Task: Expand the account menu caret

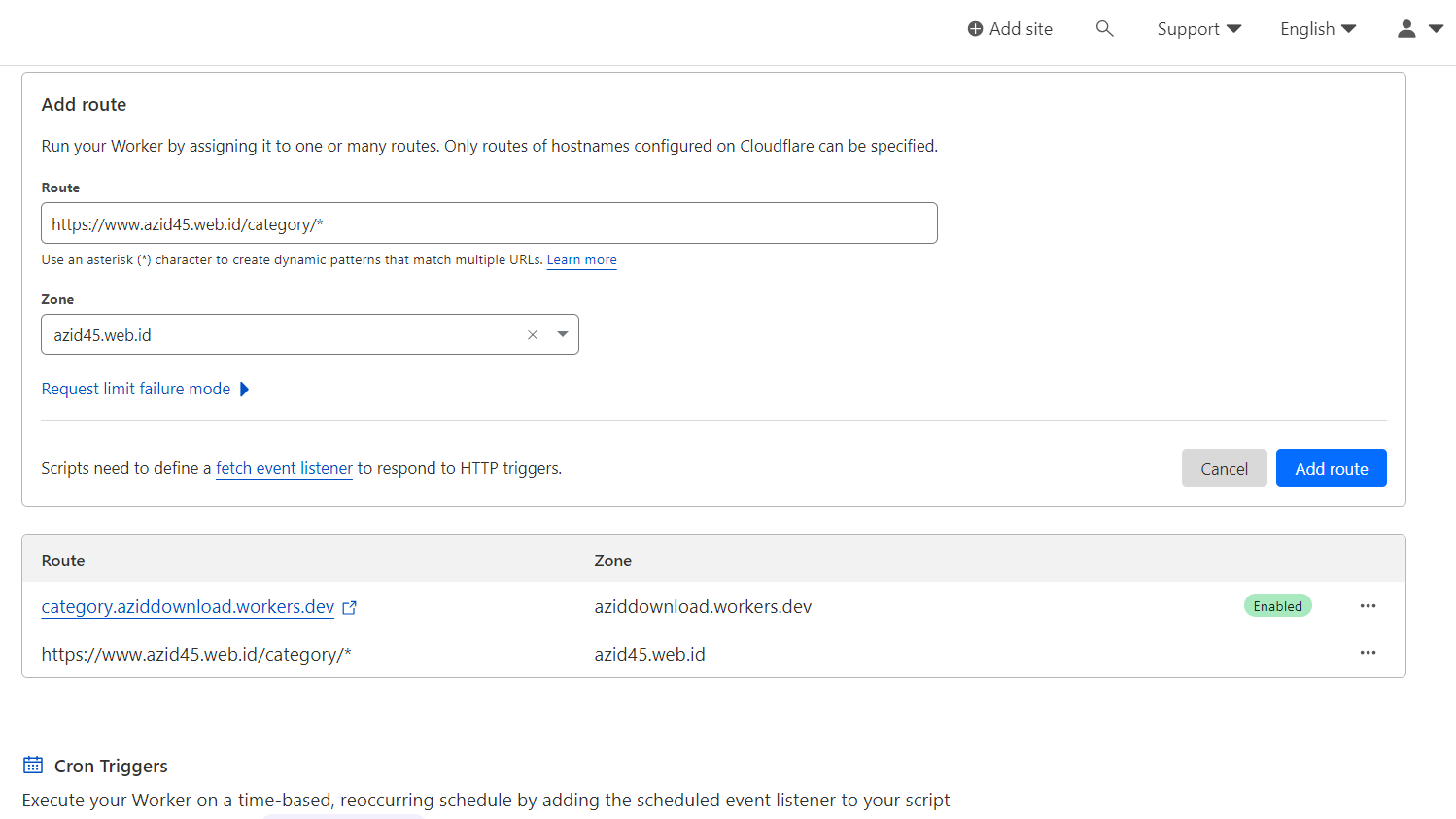Action: [1436, 29]
